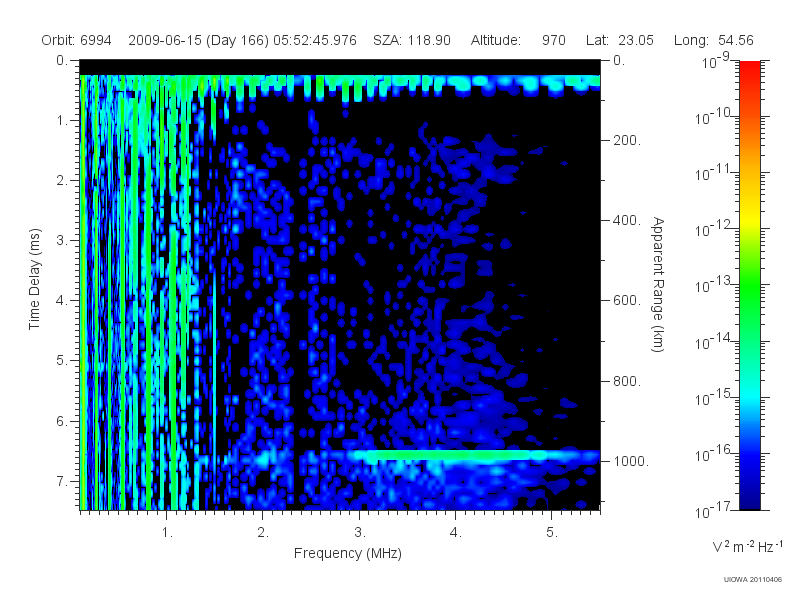Viewport: 800px width, 600px height.
Task: Click the frequency tick label '4.'
Action: tap(456, 532)
